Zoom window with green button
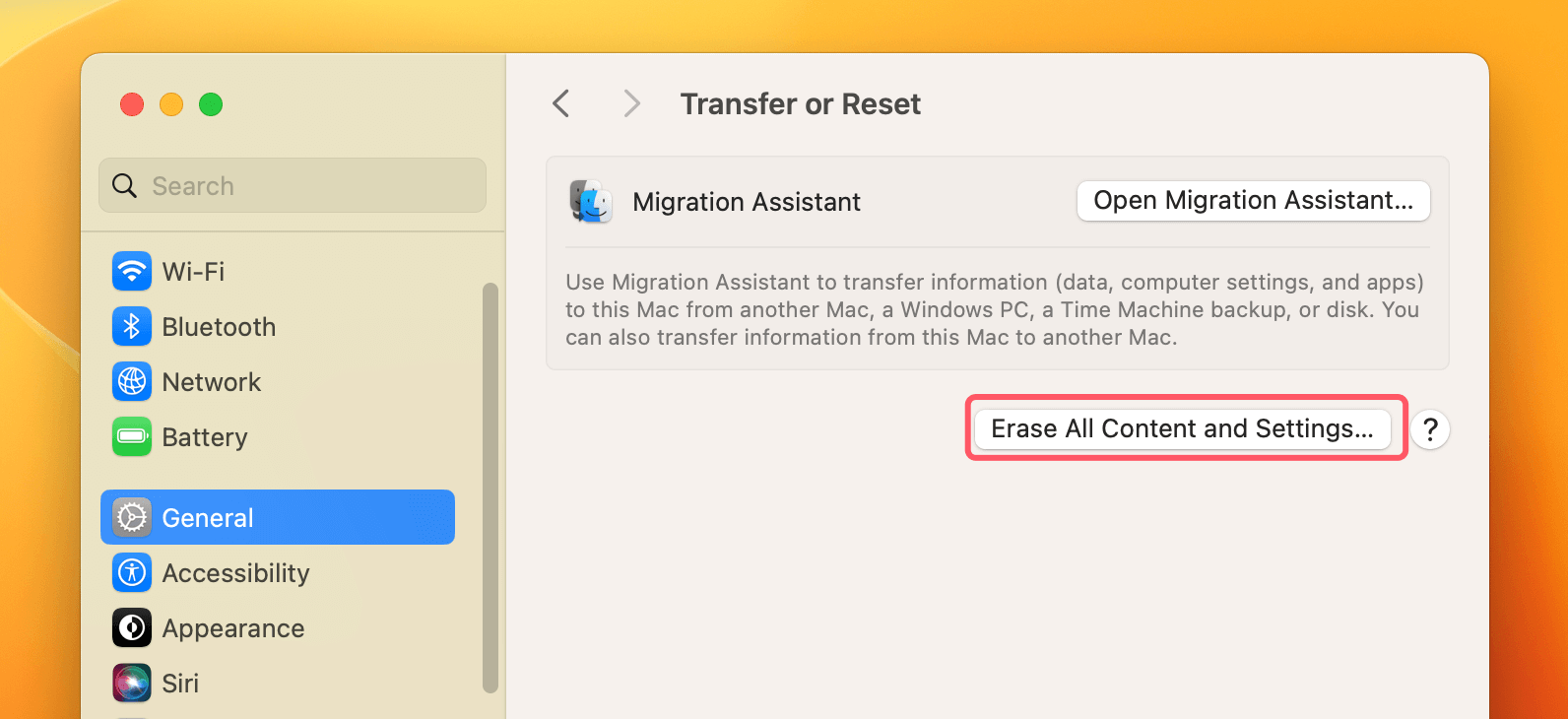The height and width of the screenshot is (719, 1568). (x=211, y=104)
